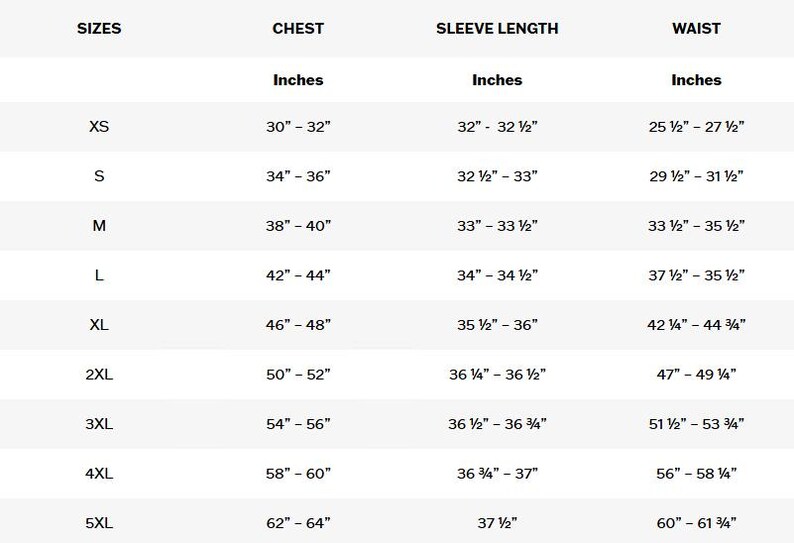Click the CHEST column header

(298, 28)
